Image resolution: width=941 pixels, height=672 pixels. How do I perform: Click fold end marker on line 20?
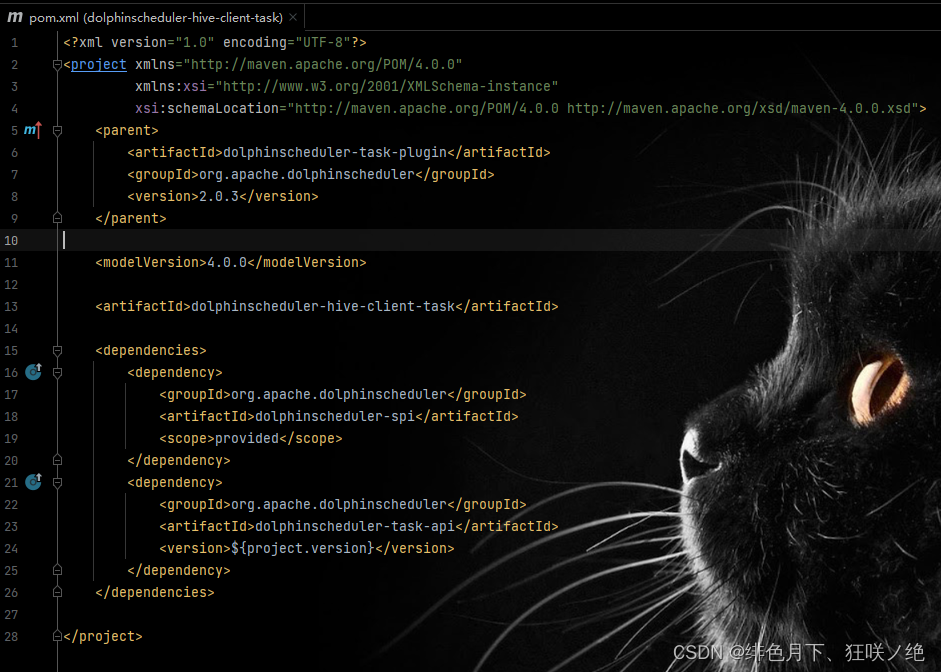[x=58, y=460]
